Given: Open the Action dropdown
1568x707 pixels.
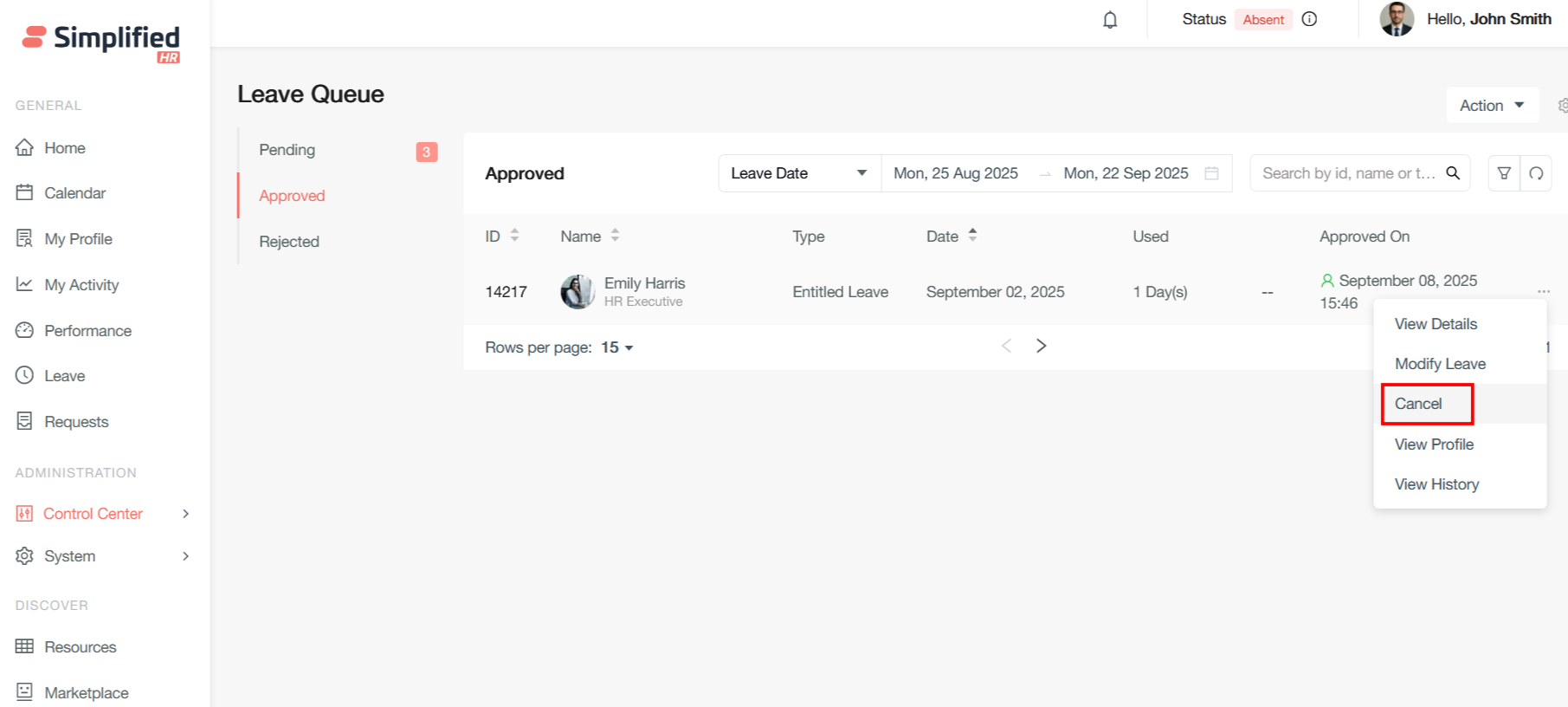Looking at the screenshot, I should [x=1492, y=105].
